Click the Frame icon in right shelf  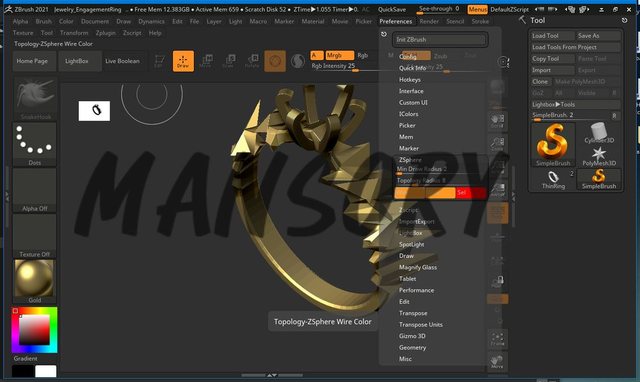[498, 339]
